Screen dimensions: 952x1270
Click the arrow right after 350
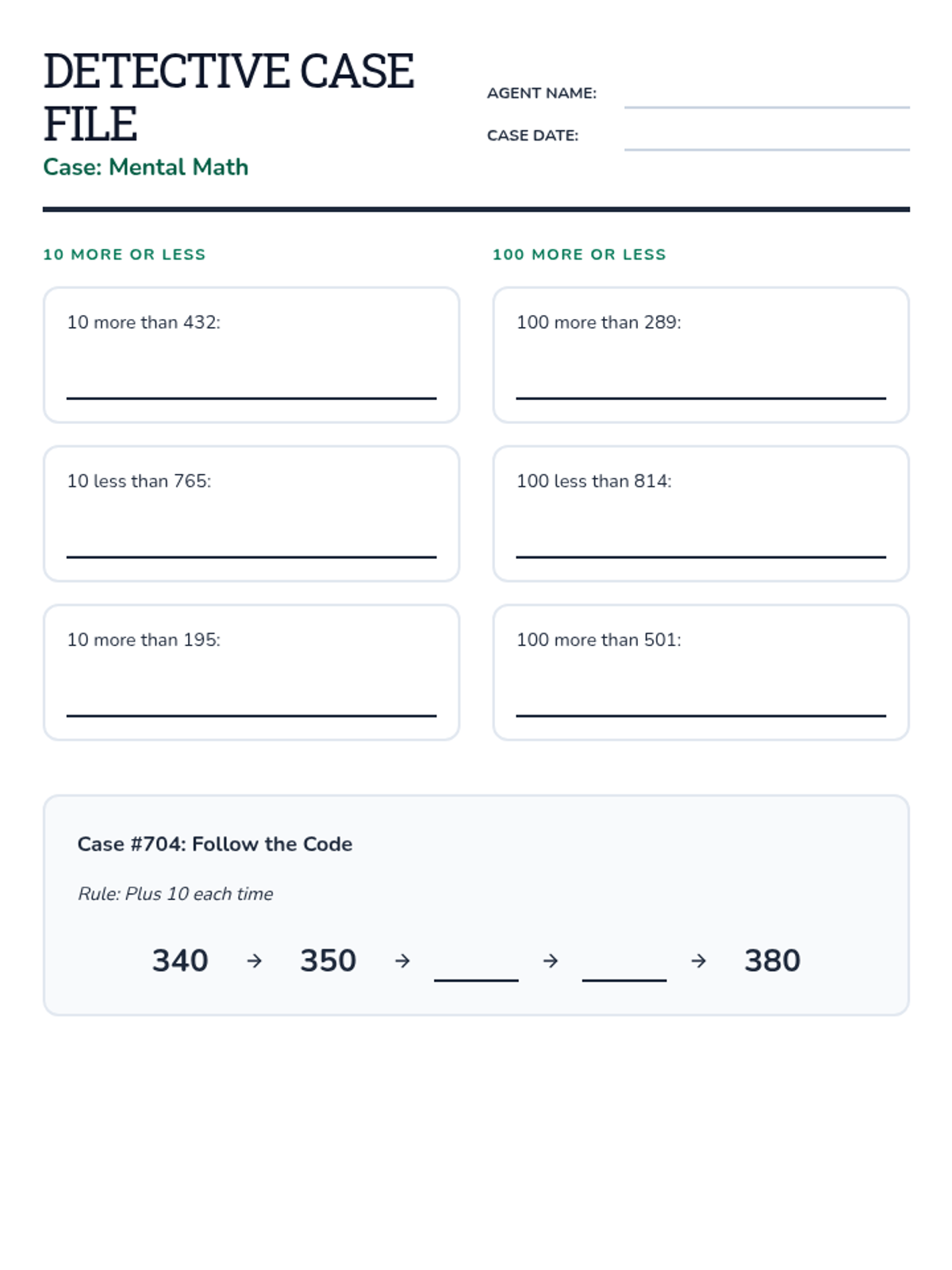click(x=402, y=961)
